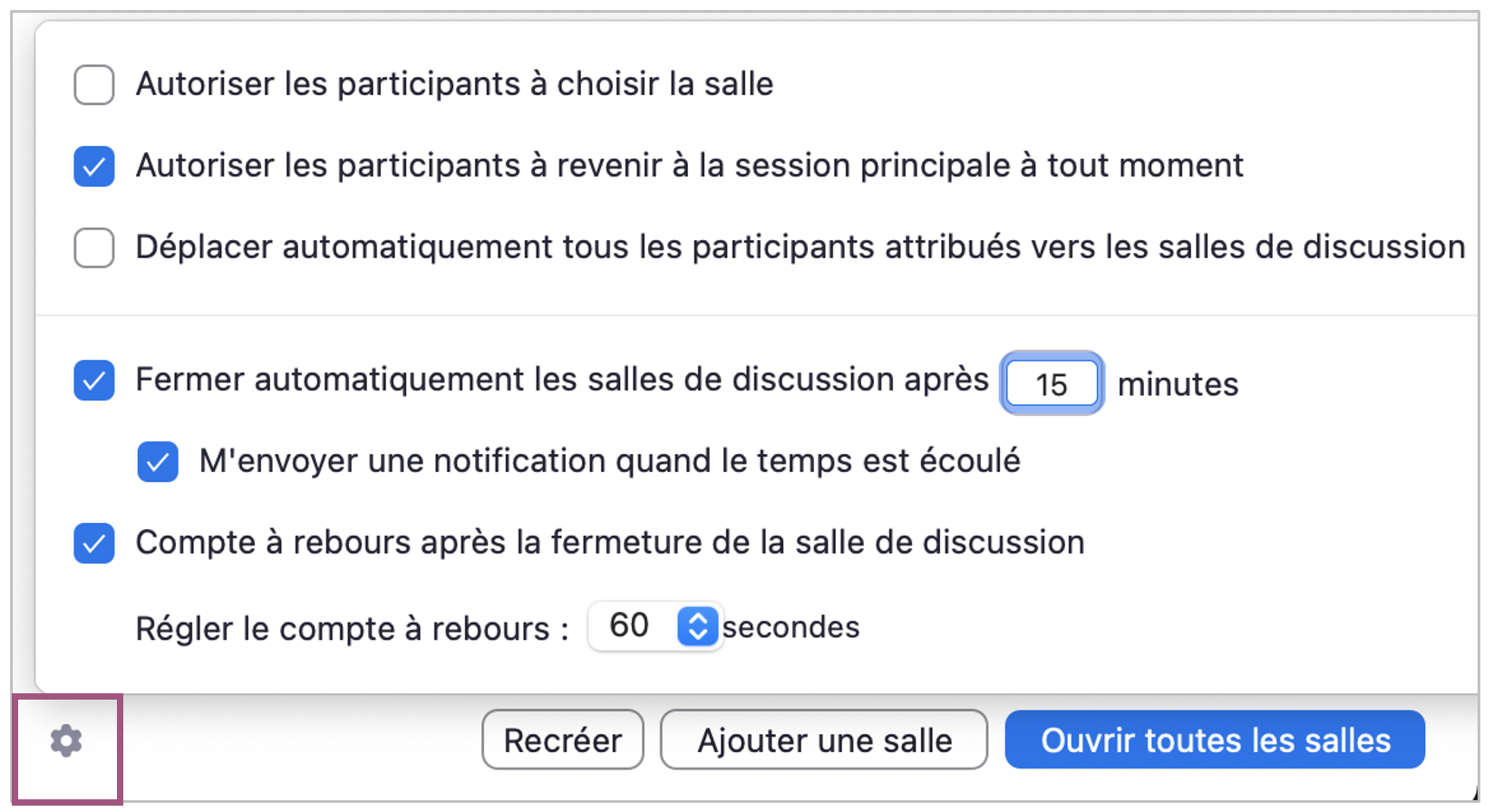Screen dimensions: 1494x812
Task: Uncheck notify me when time is up
Action: point(158,462)
